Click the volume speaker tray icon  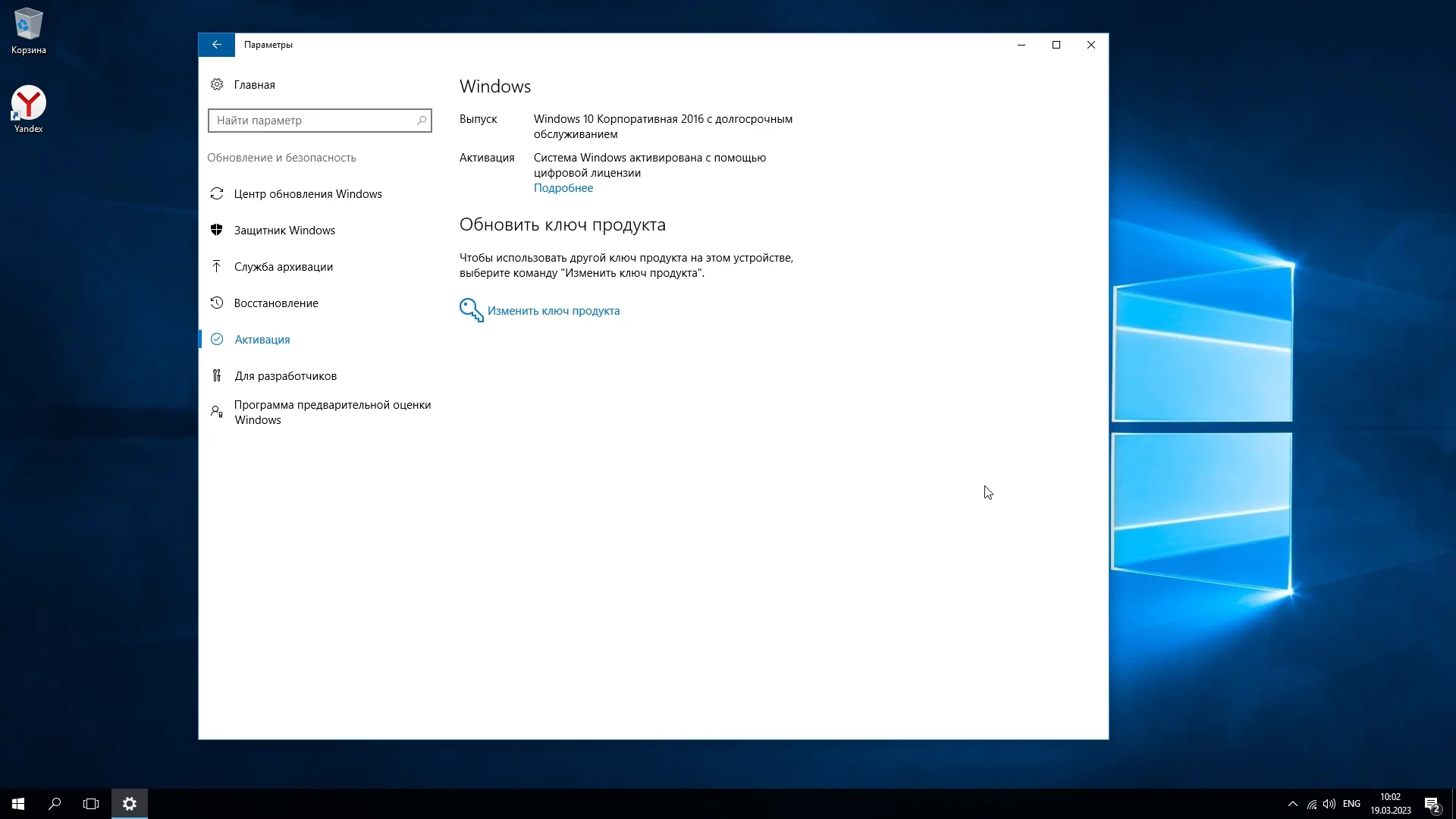(x=1329, y=804)
